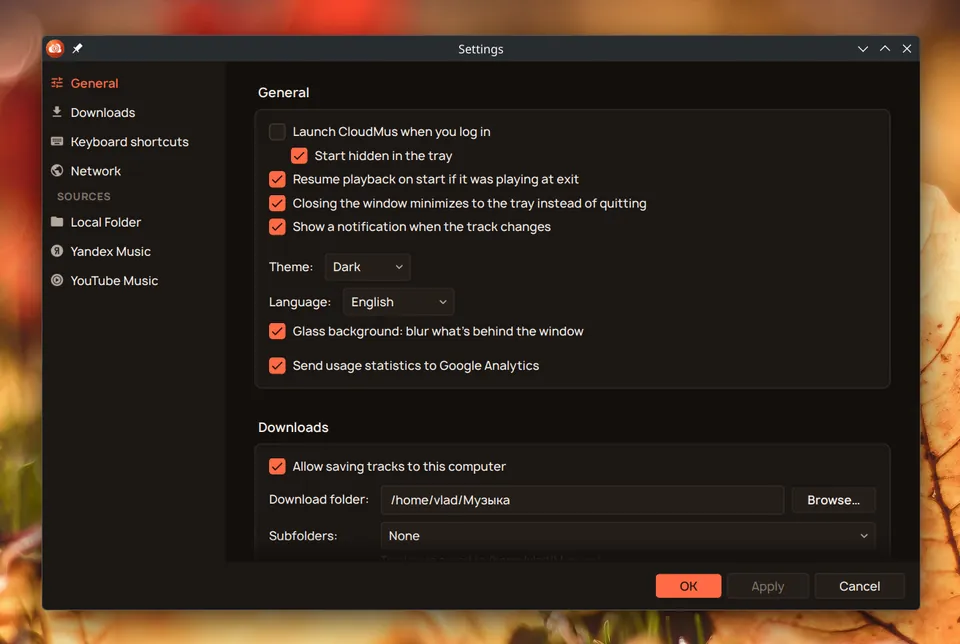Maximize the Settings window
Viewport: 960px width, 644px height.
[x=885, y=49]
